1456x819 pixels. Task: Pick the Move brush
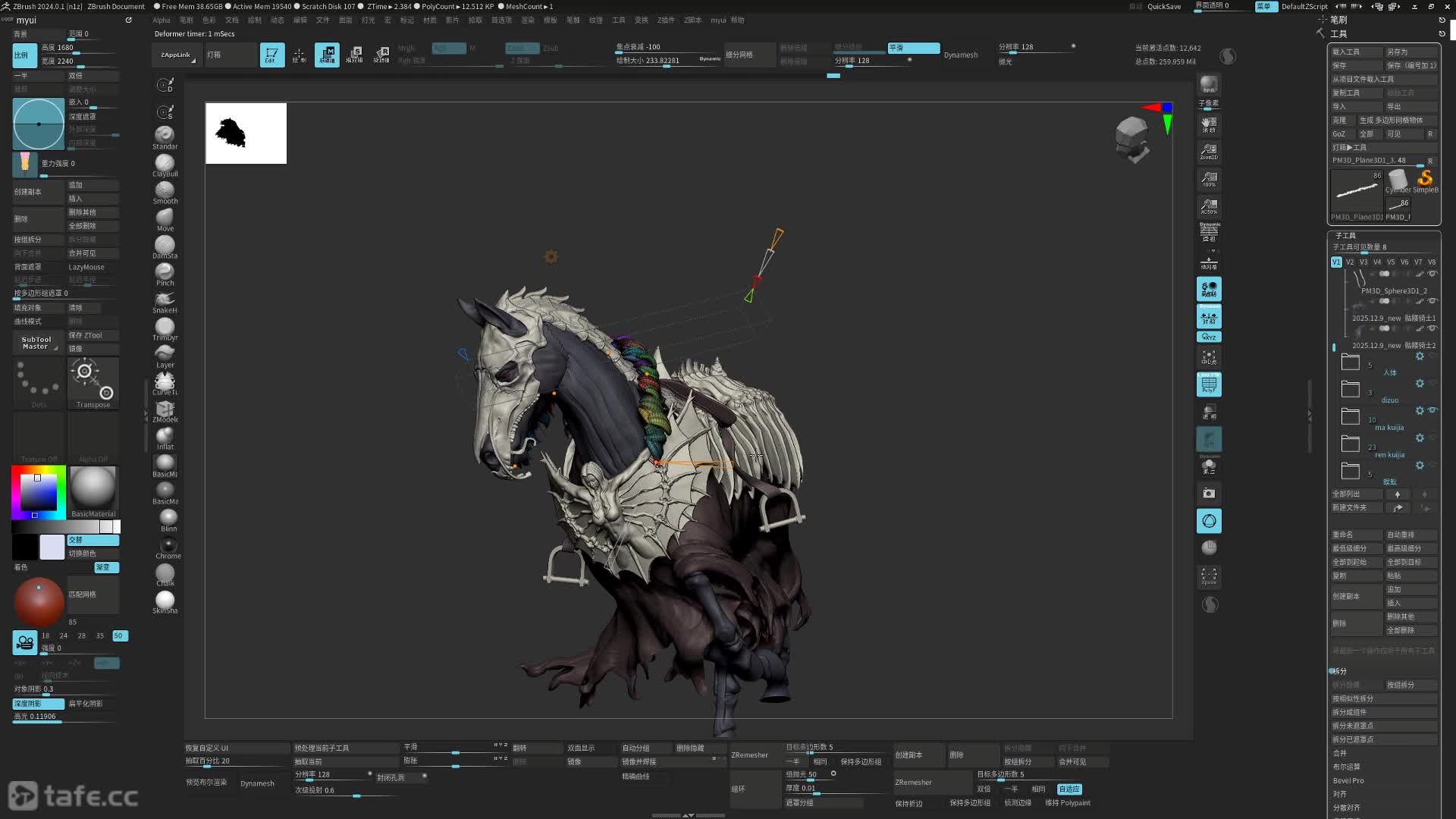click(165, 218)
